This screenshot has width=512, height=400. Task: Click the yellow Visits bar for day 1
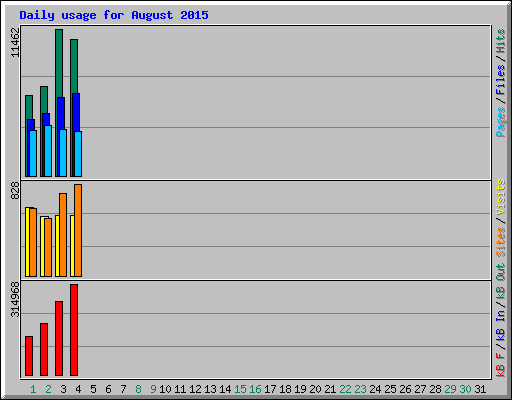pos(27,242)
